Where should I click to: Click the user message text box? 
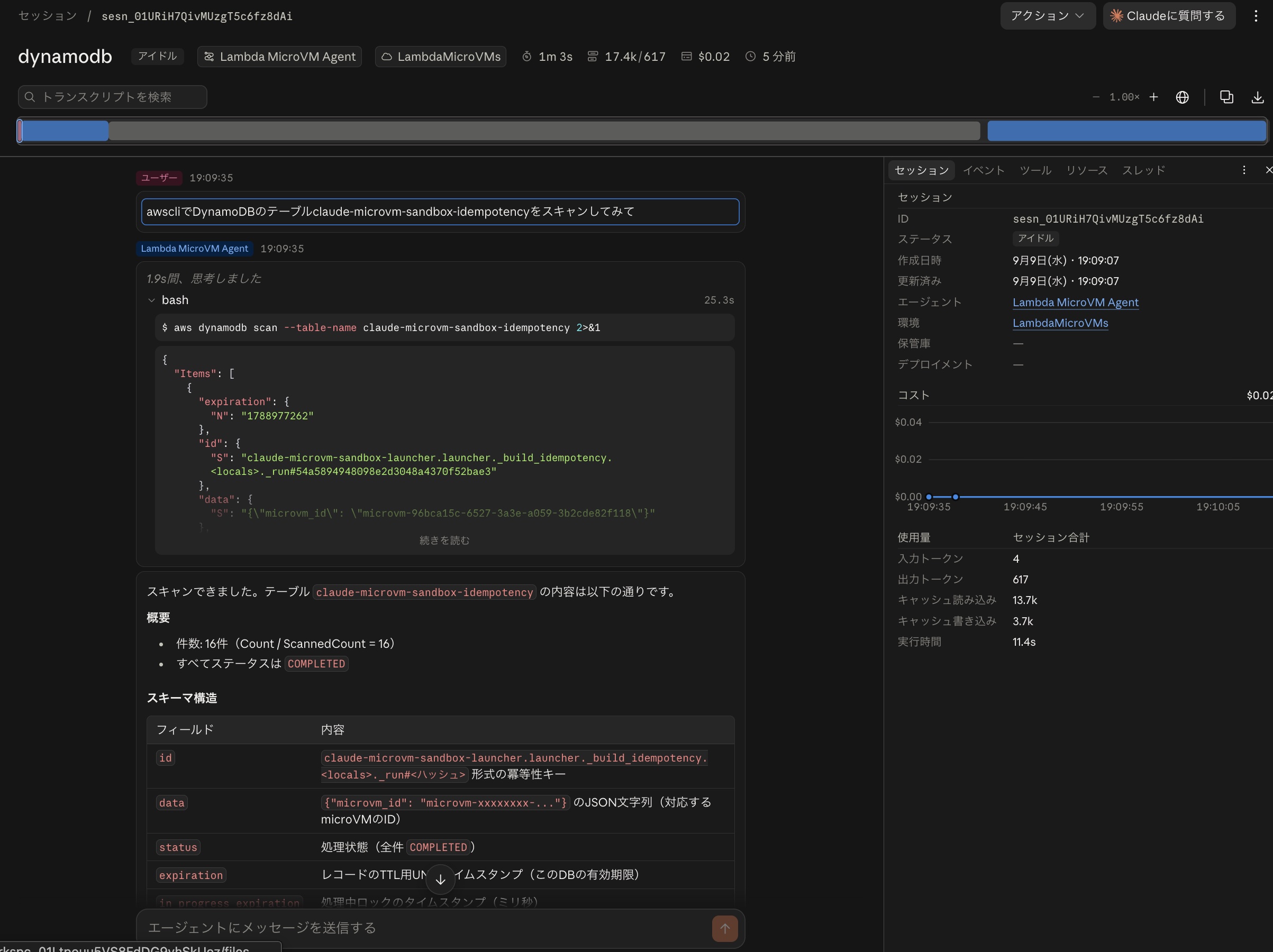pyautogui.click(x=440, y=212)
